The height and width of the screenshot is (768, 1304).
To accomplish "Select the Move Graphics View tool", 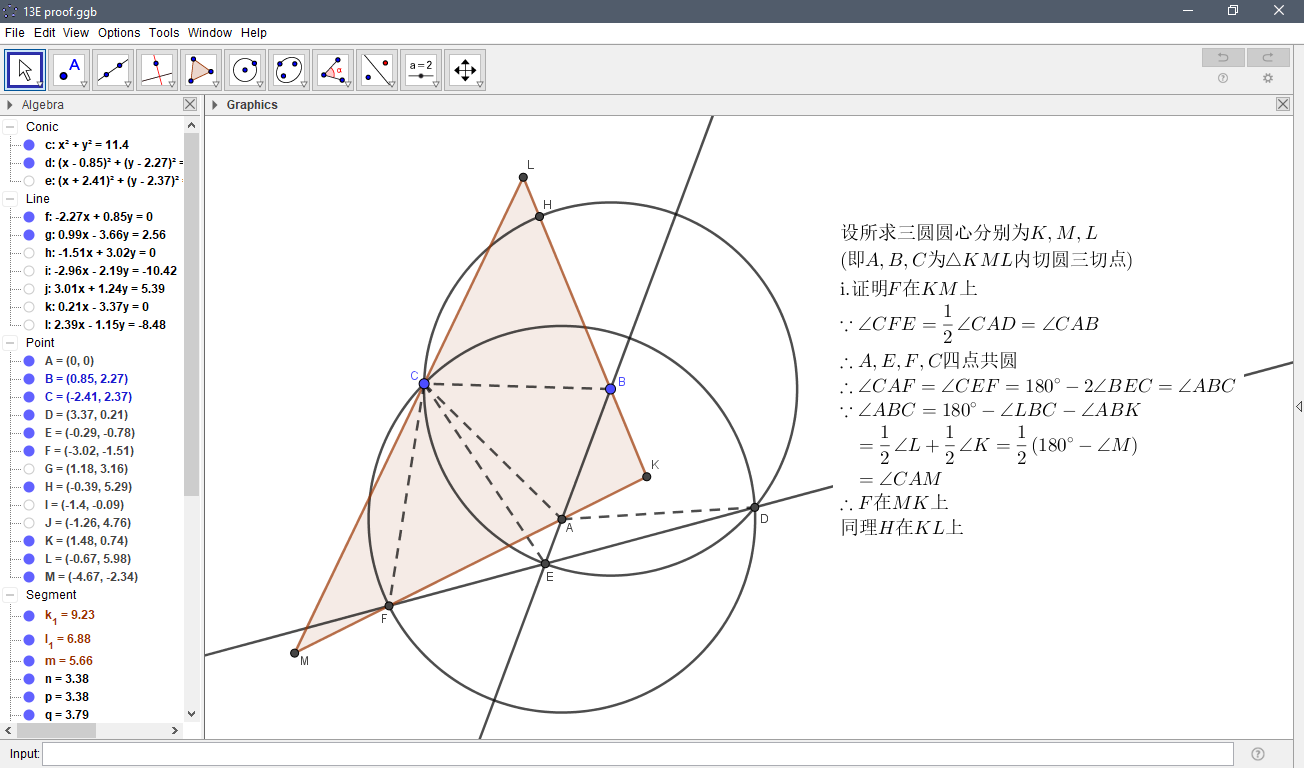I will 464,69.
